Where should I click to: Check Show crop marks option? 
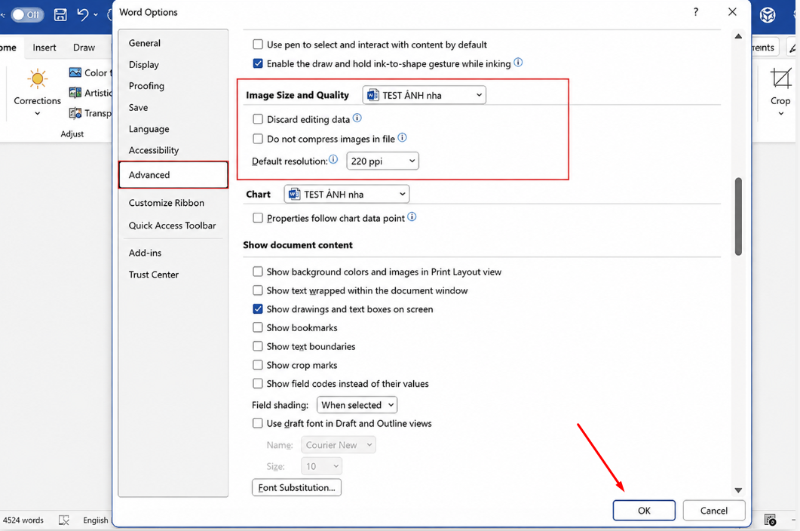(x=258, y=365)
